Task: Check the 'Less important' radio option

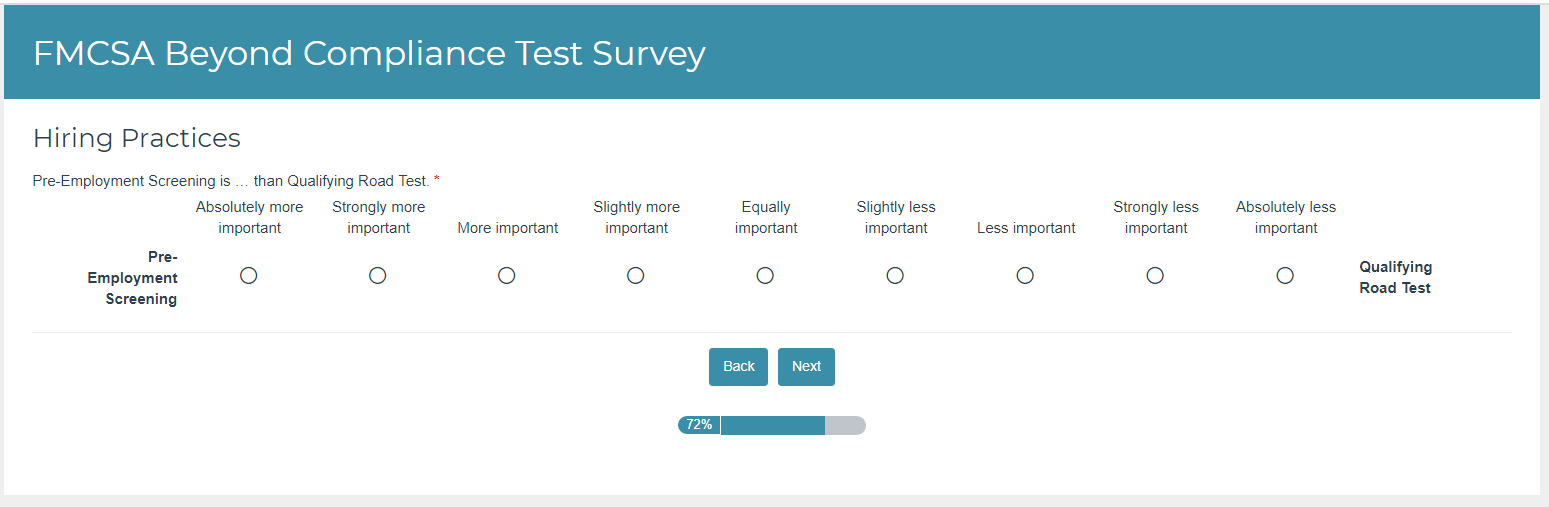Action: pyautogui.click(x=1025, y=276)
